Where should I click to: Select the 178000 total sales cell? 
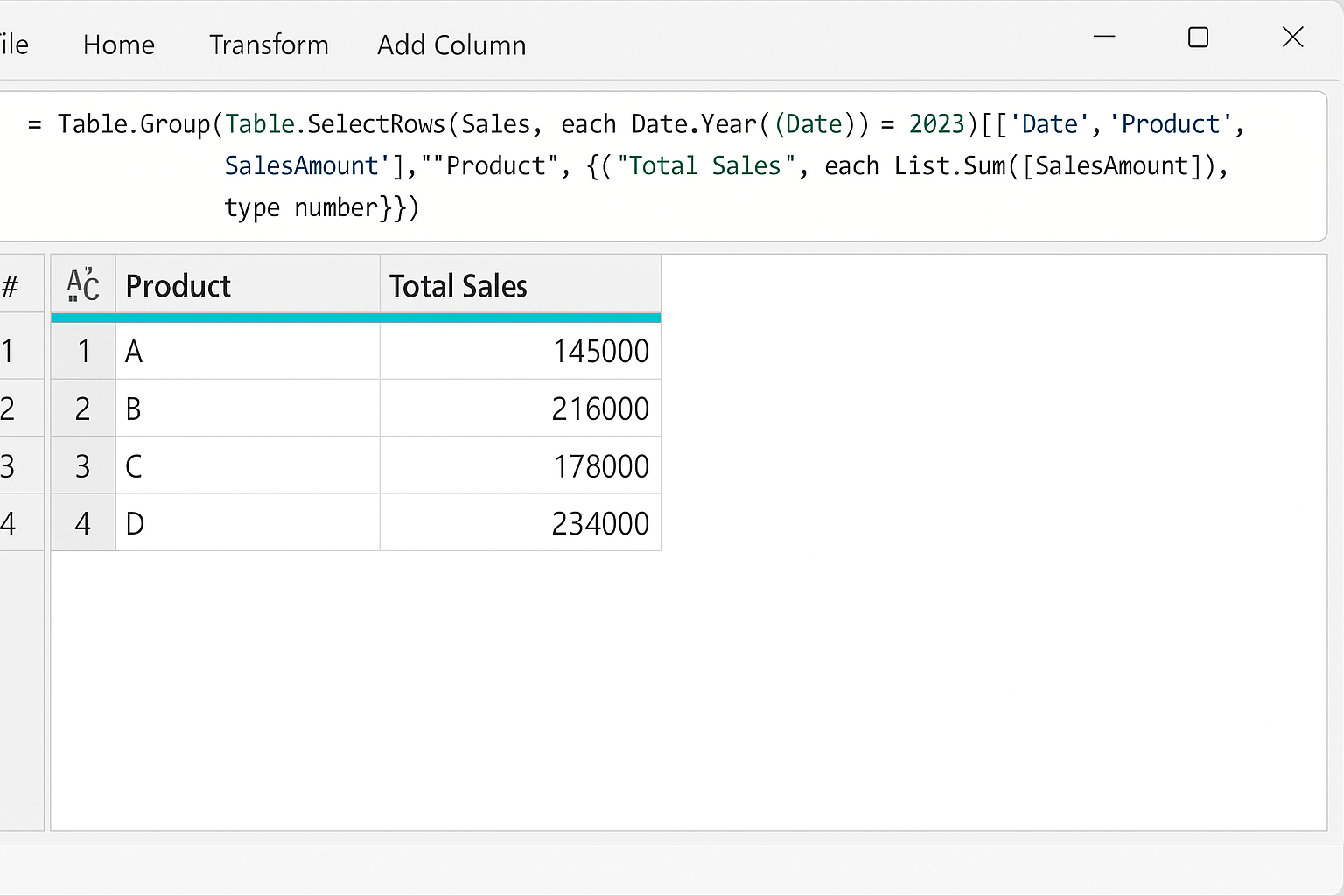[521, 465]
